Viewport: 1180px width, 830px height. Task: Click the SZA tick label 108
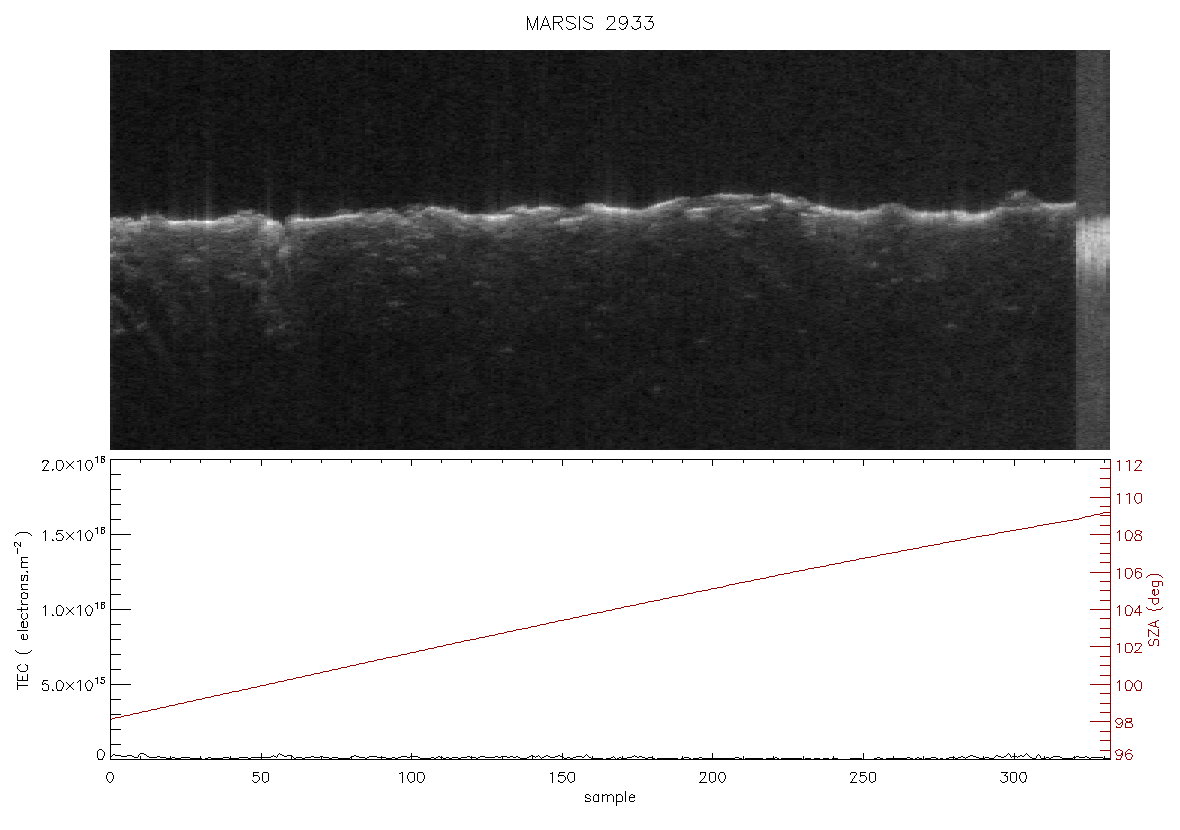point(1128,536)
